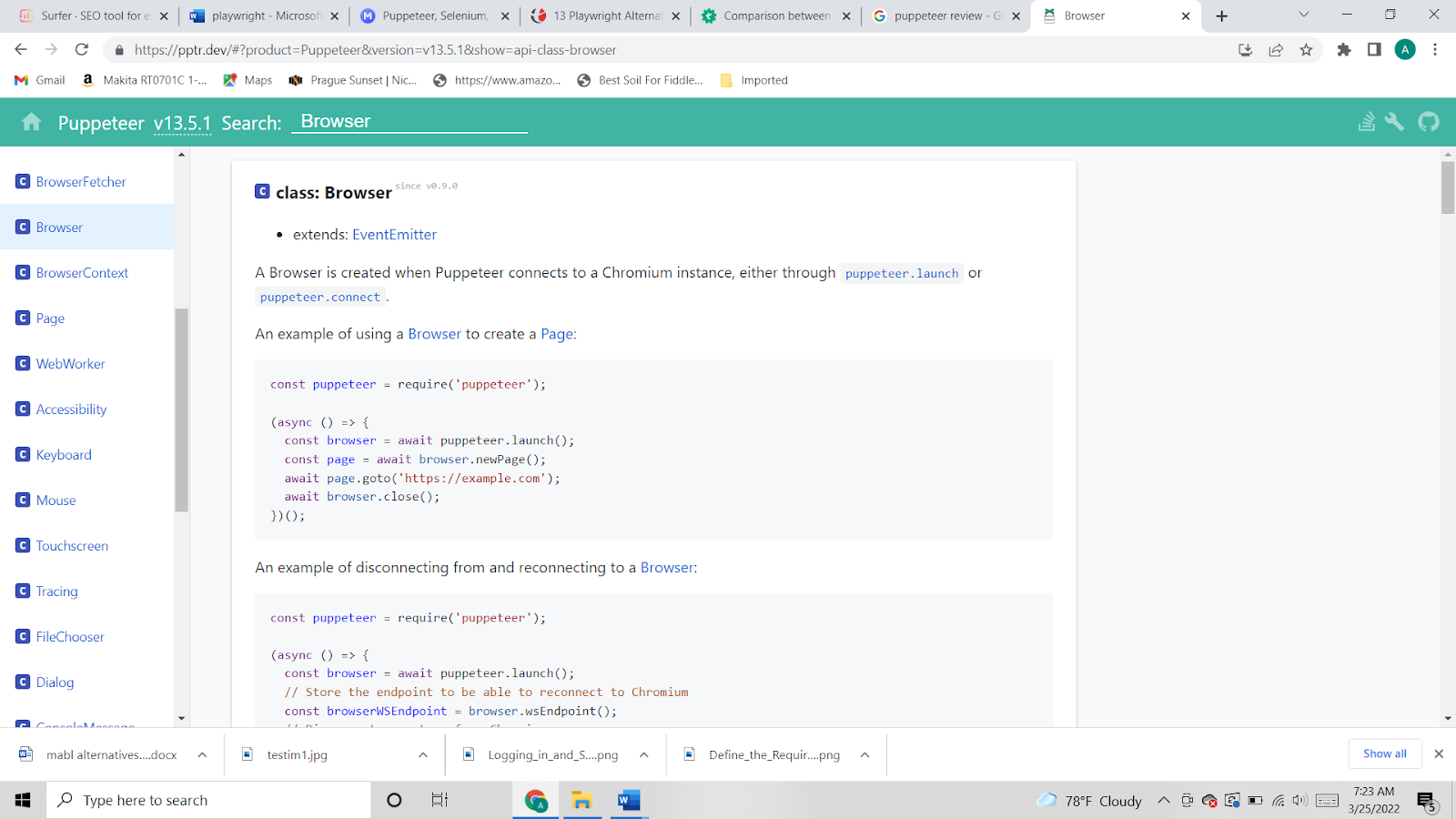Open File Explorer from the taskbar
The image size is (1456, 819).
coord(581,800)
